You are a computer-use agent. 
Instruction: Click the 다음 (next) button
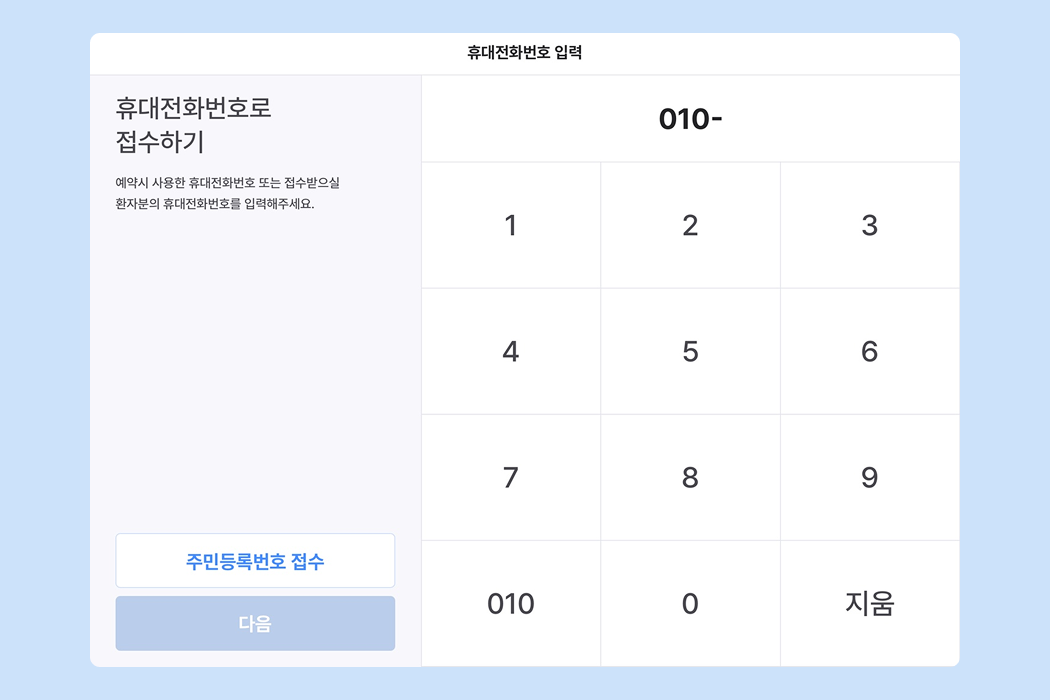coord(255,623)
